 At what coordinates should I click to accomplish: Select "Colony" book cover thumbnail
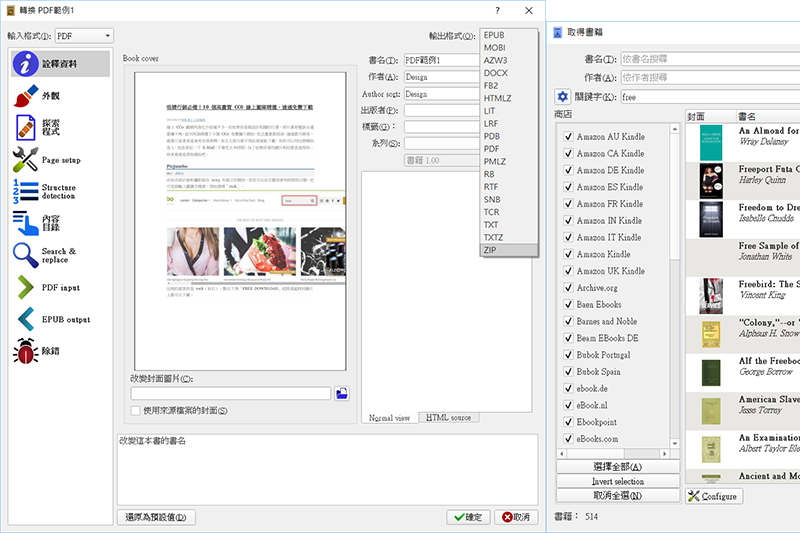point(711,334)
